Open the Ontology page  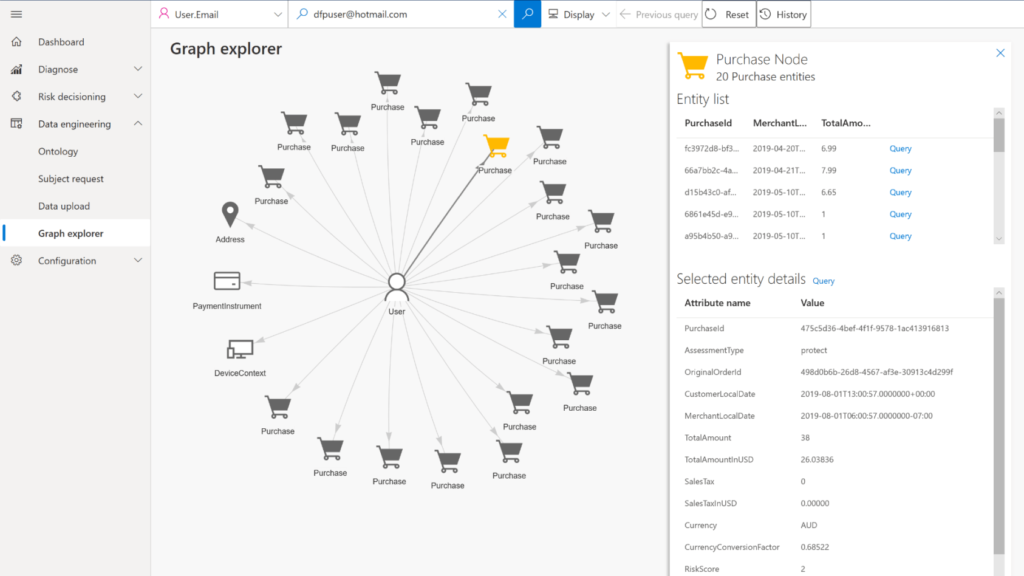[58, 152]
